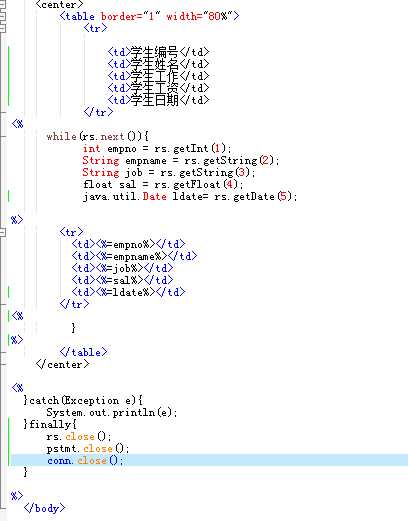408x521 pixels.
Task: Click the <%=empname%> cell line
Action: pyautogui.click(x=134, y=256)
